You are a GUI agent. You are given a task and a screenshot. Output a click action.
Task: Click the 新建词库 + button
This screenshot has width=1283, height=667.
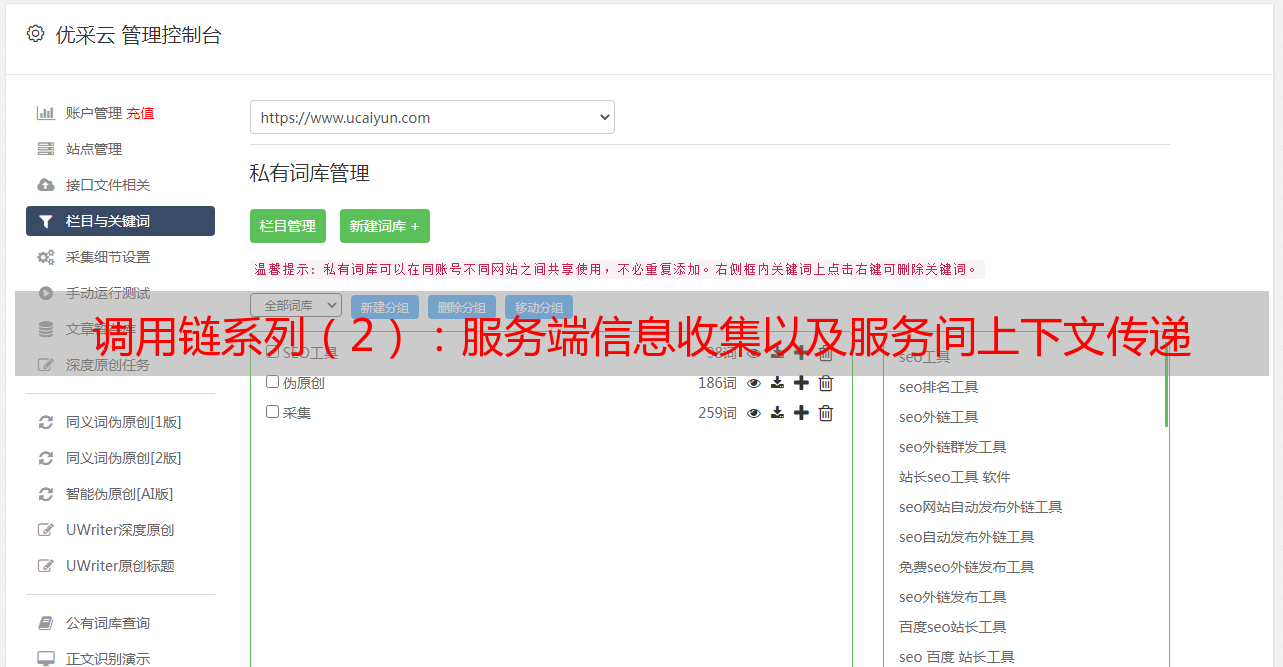click(385, 226)
